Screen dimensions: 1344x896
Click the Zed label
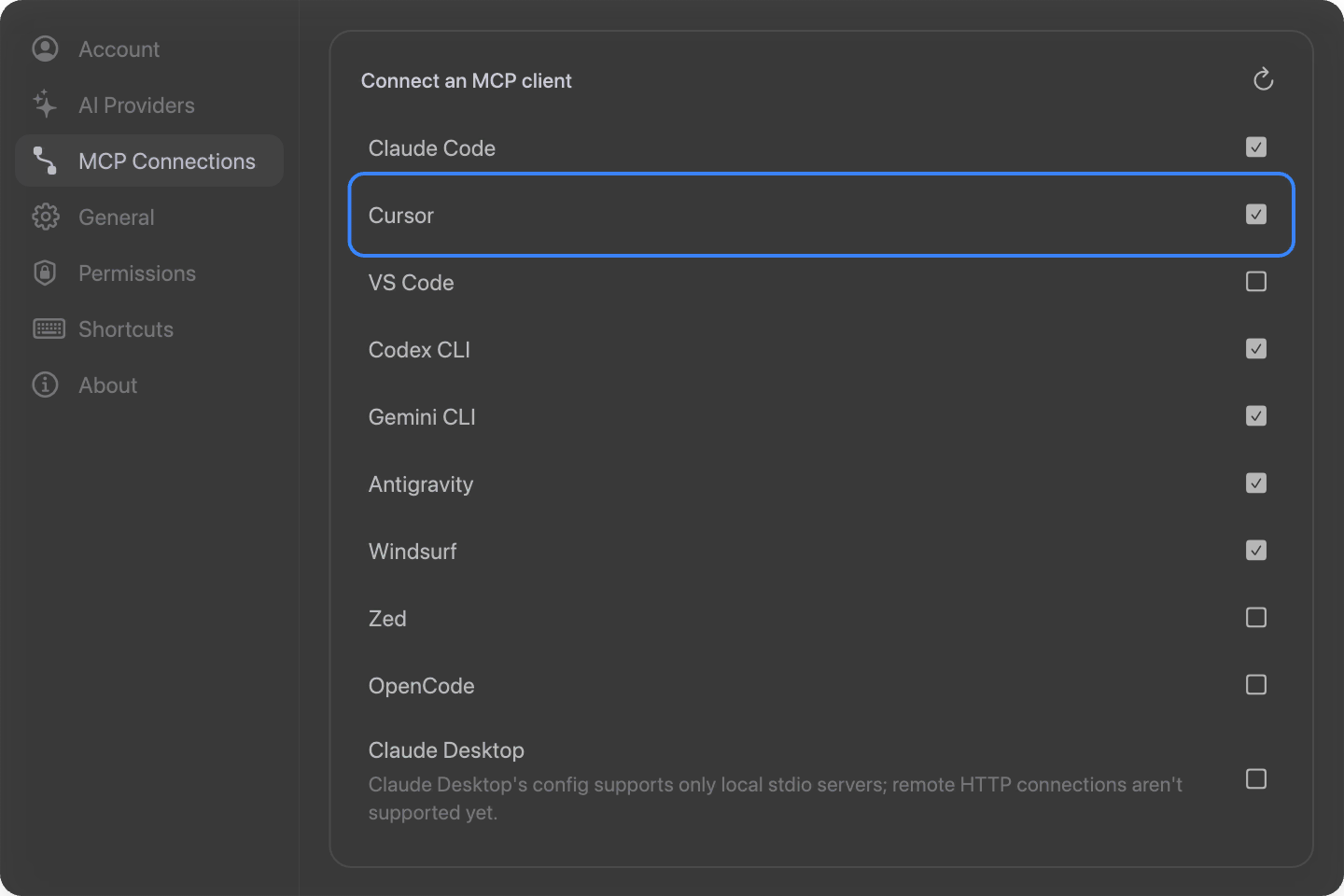tap(387, 619)
